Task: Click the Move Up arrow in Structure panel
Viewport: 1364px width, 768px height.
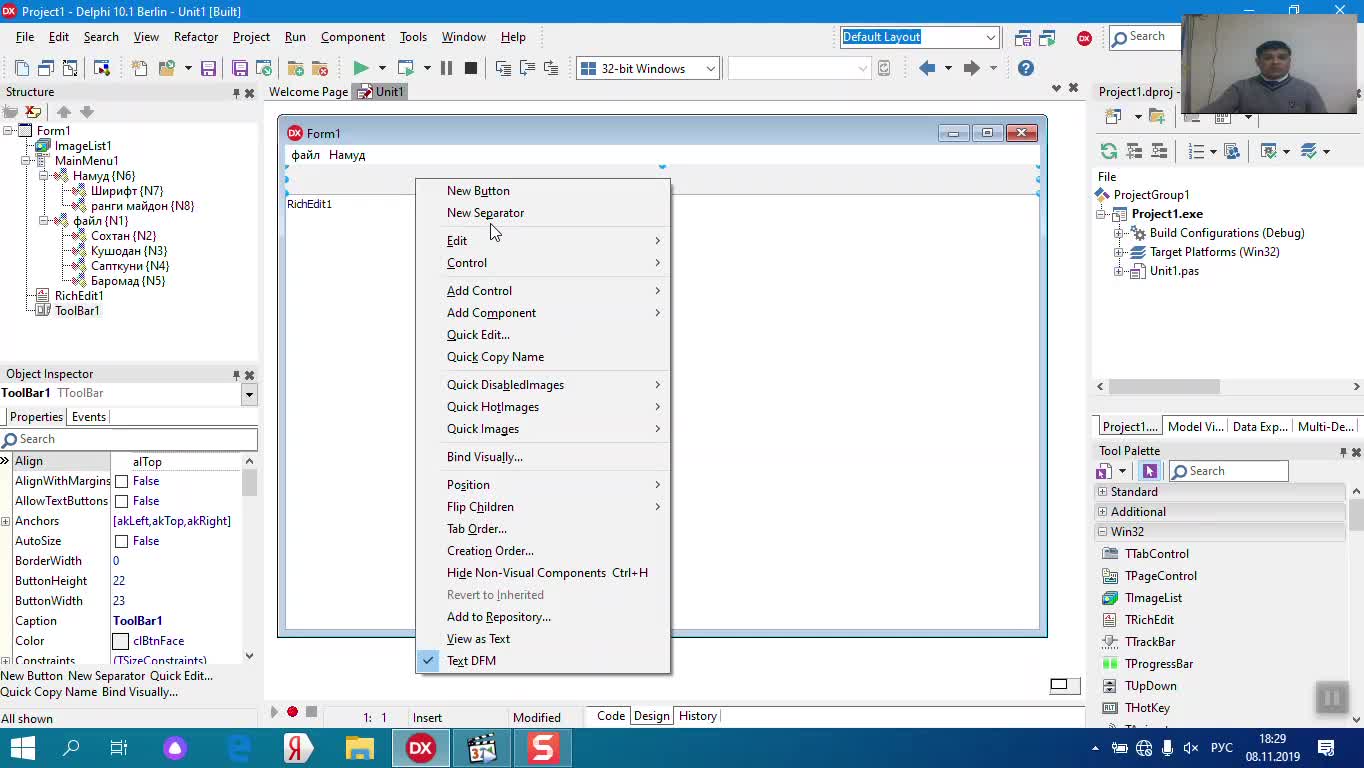Action: click(64, 112)
